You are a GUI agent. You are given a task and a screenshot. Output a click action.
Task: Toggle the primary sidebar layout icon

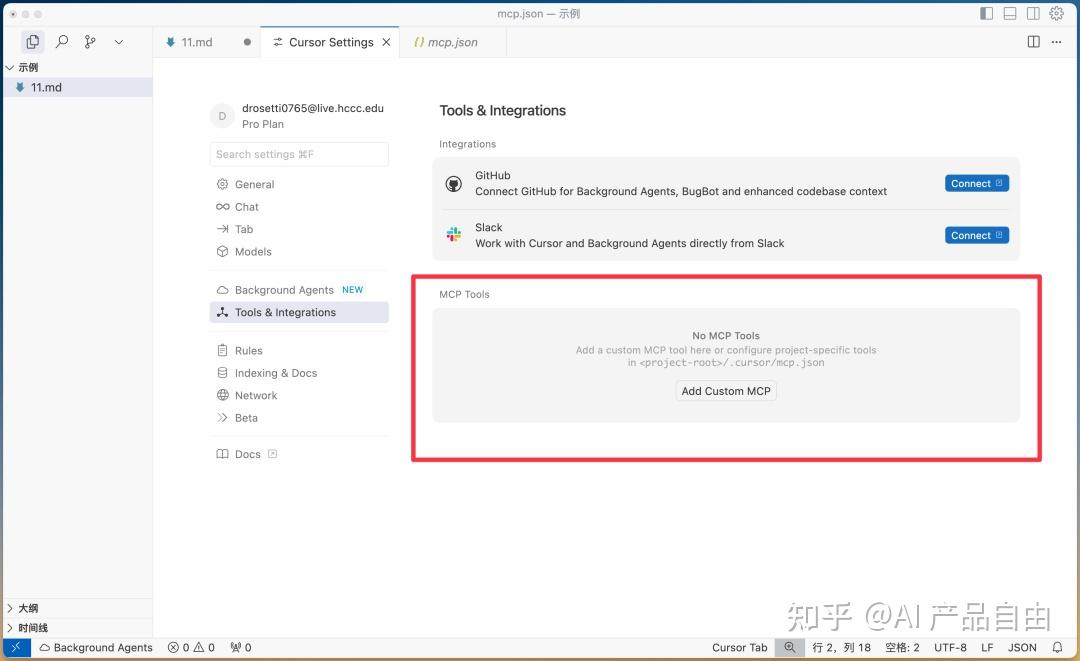click(x=986, y=13)
